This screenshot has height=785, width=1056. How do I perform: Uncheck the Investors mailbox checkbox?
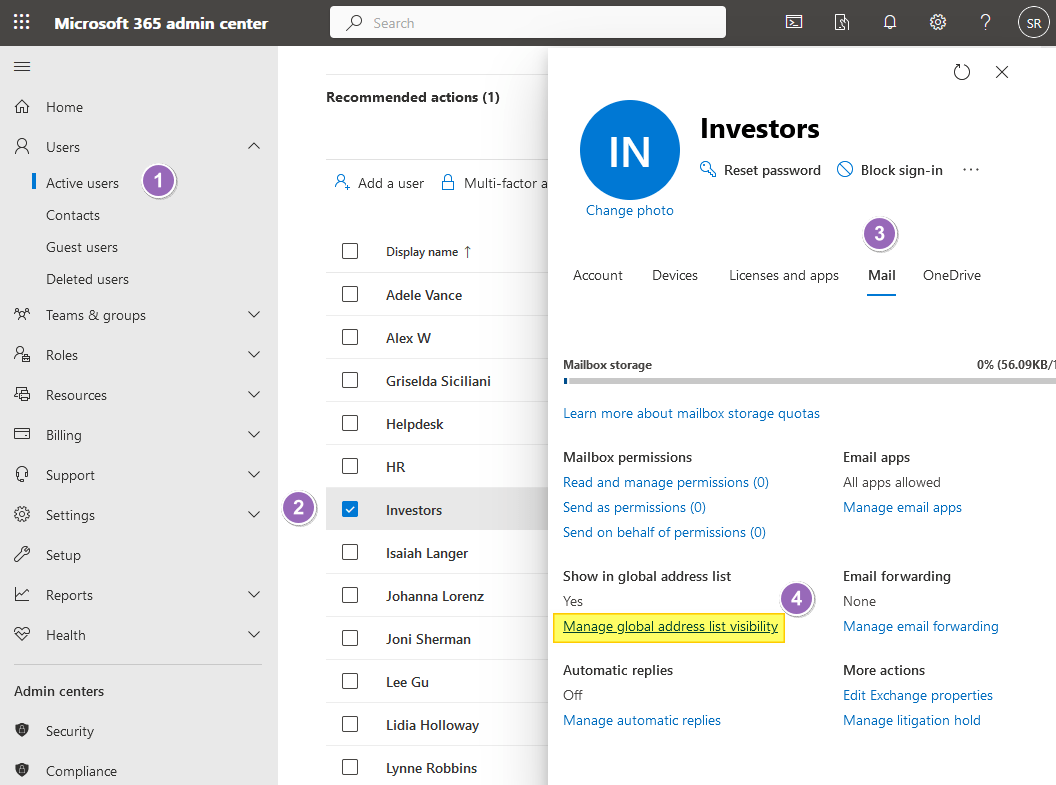point(350,508)
